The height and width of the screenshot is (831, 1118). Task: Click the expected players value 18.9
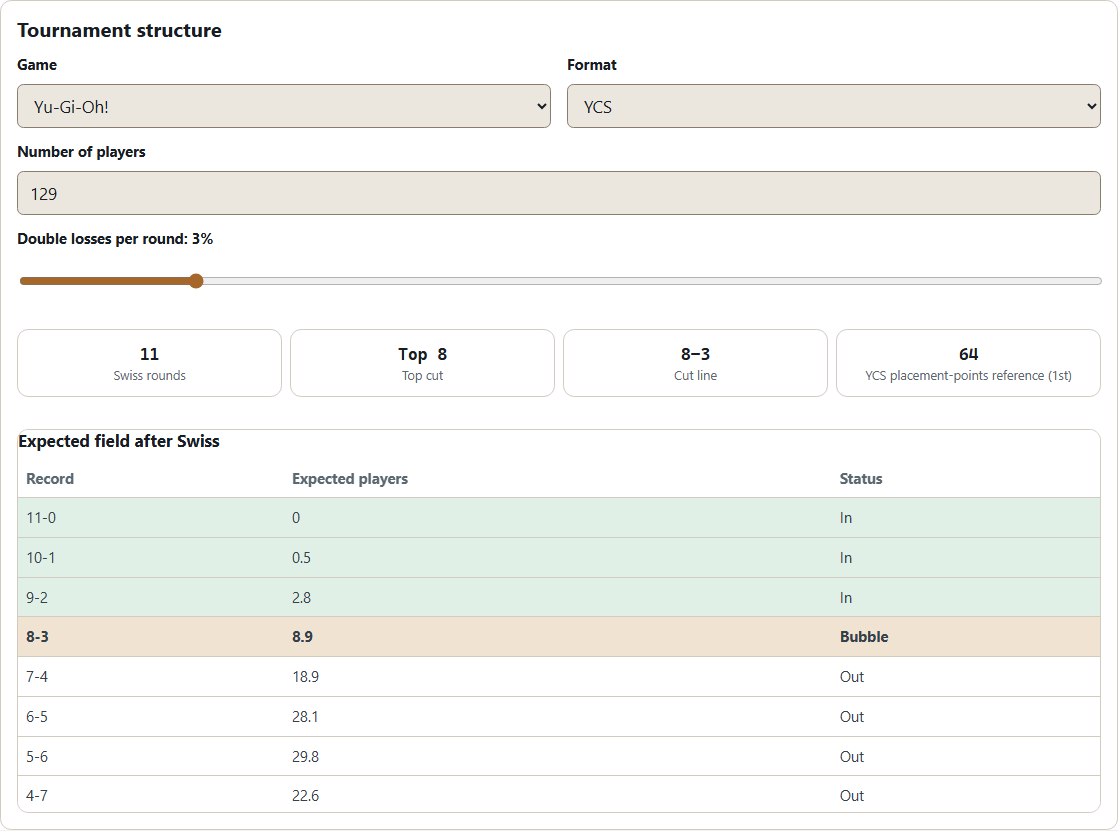(305, 677)
